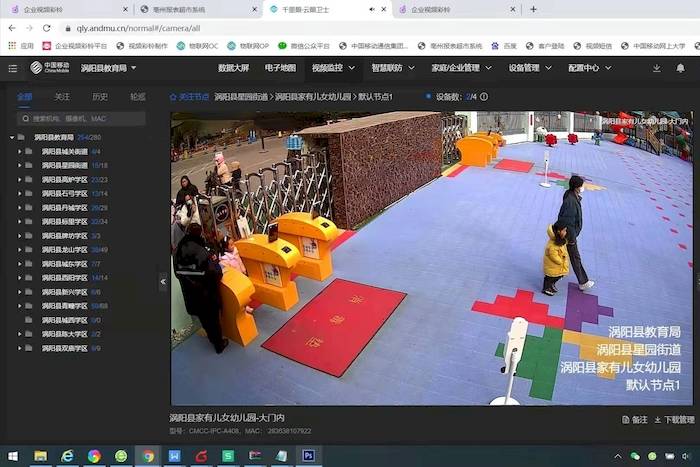Open Photoshop from the taskbar
Image resolution: width=700 pixels, height=467 pixels.
point(308,456)
